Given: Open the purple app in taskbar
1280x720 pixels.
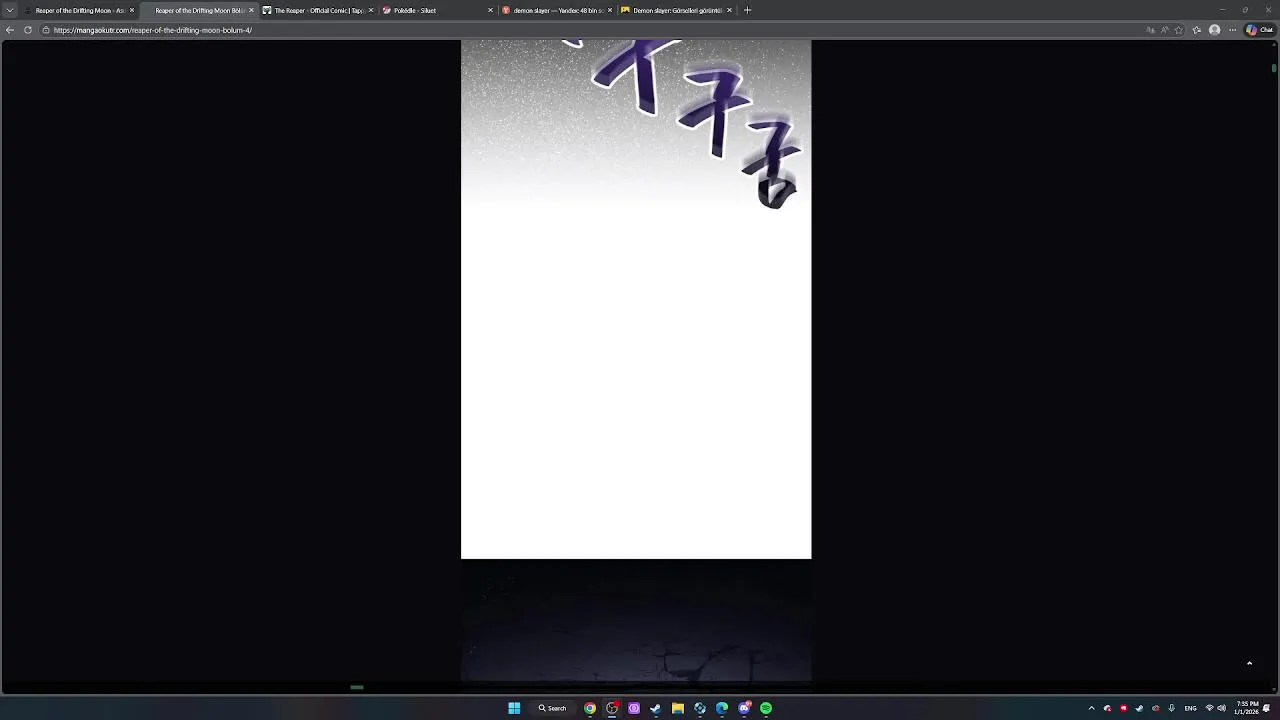Looking at the screenshot, I should (634, 708).
